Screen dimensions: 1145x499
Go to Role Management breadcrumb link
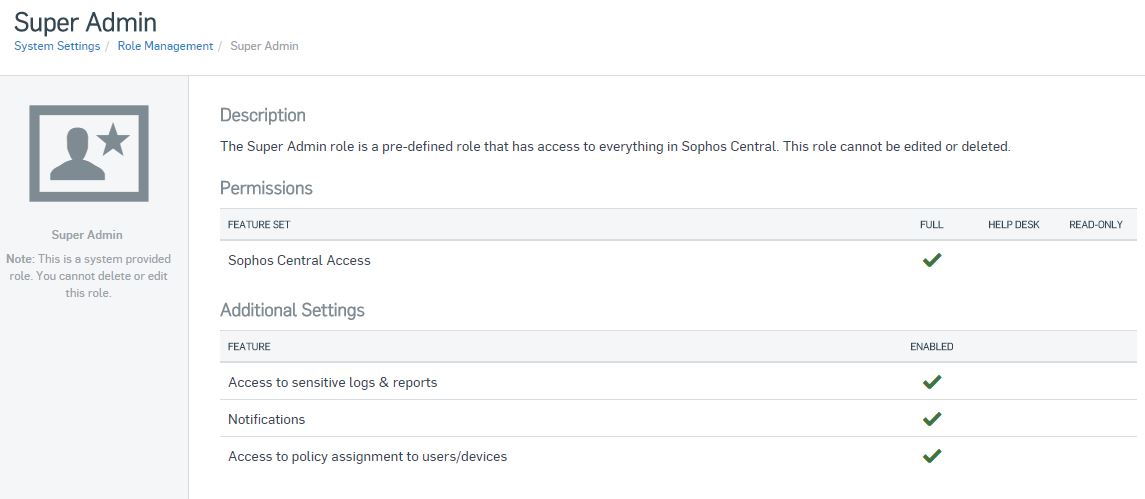(165, 46)
